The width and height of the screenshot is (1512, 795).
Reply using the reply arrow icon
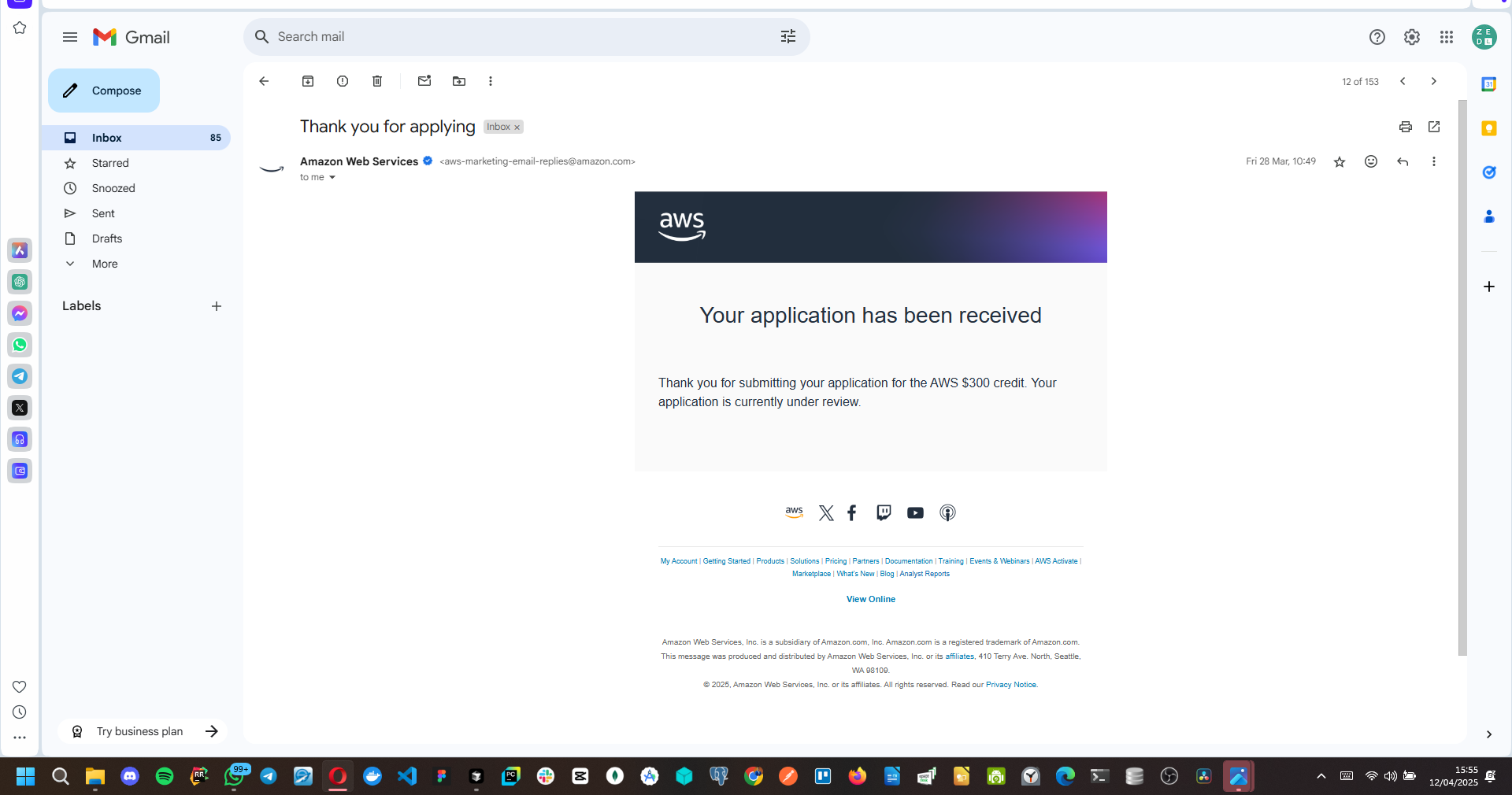(1403, 161)
